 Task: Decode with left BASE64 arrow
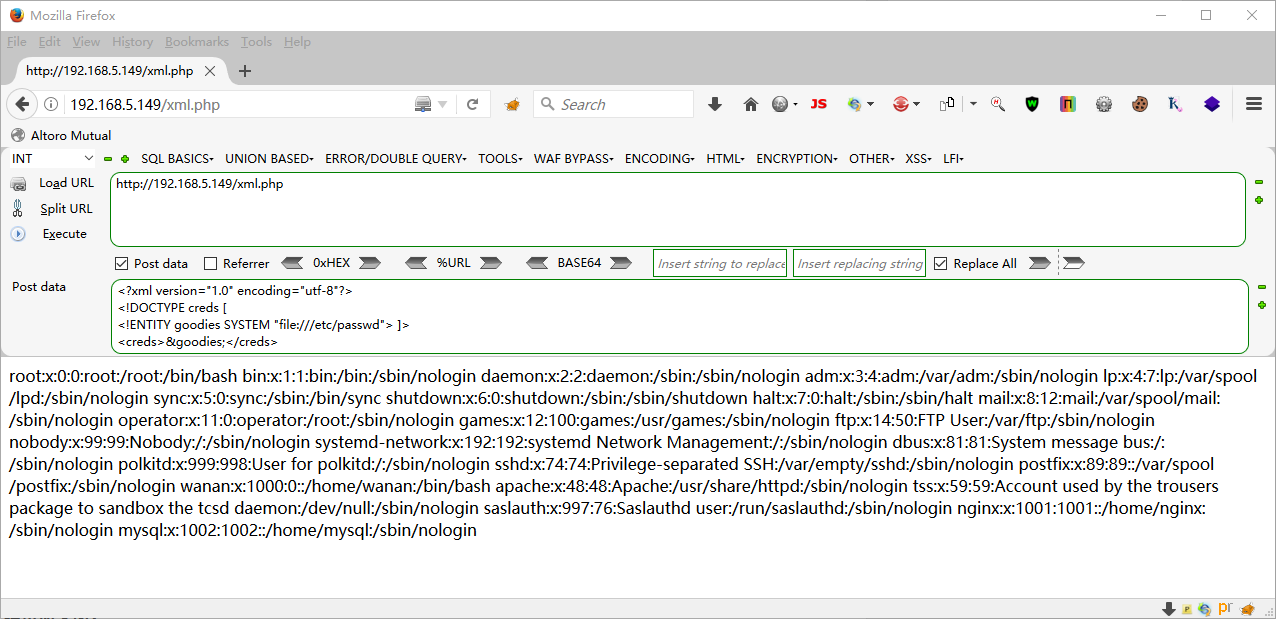537,263
